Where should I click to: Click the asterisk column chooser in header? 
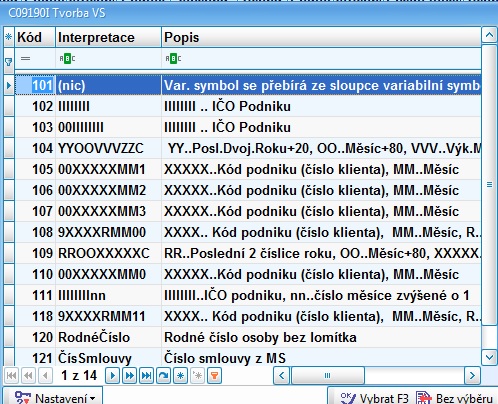pos(9,37)
